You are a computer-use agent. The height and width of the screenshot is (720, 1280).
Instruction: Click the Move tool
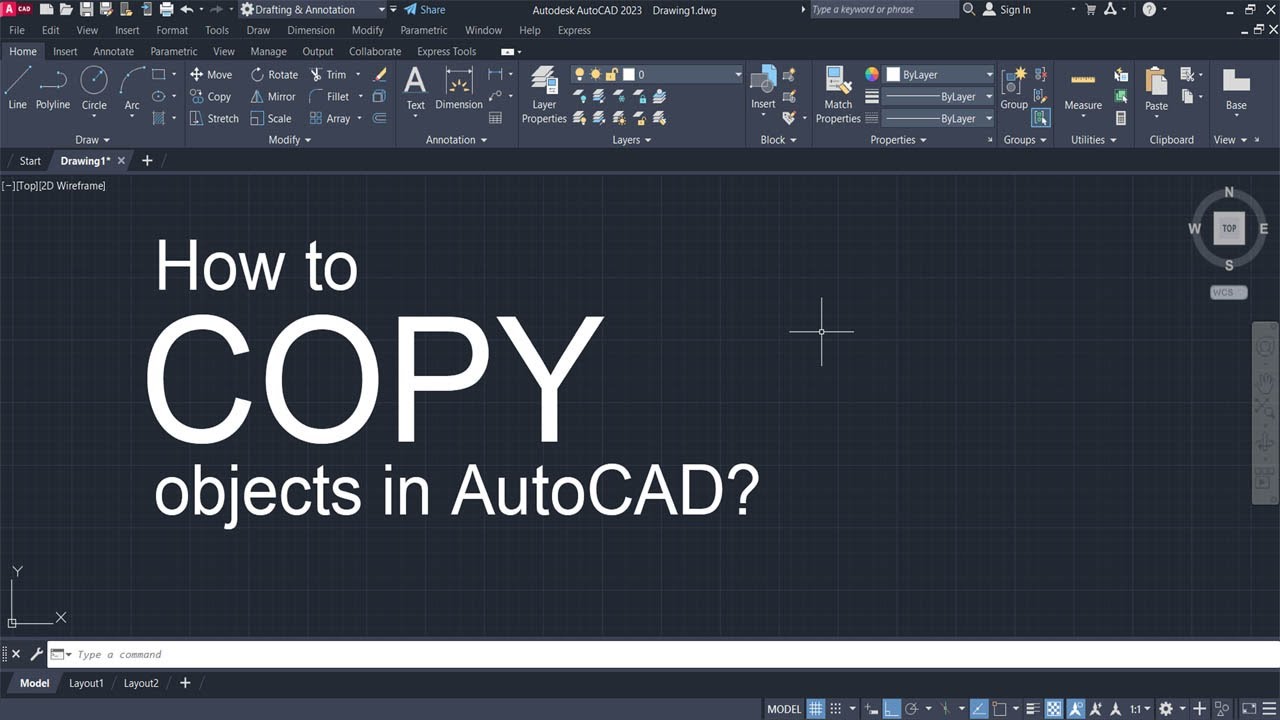(x=210, y=75)
